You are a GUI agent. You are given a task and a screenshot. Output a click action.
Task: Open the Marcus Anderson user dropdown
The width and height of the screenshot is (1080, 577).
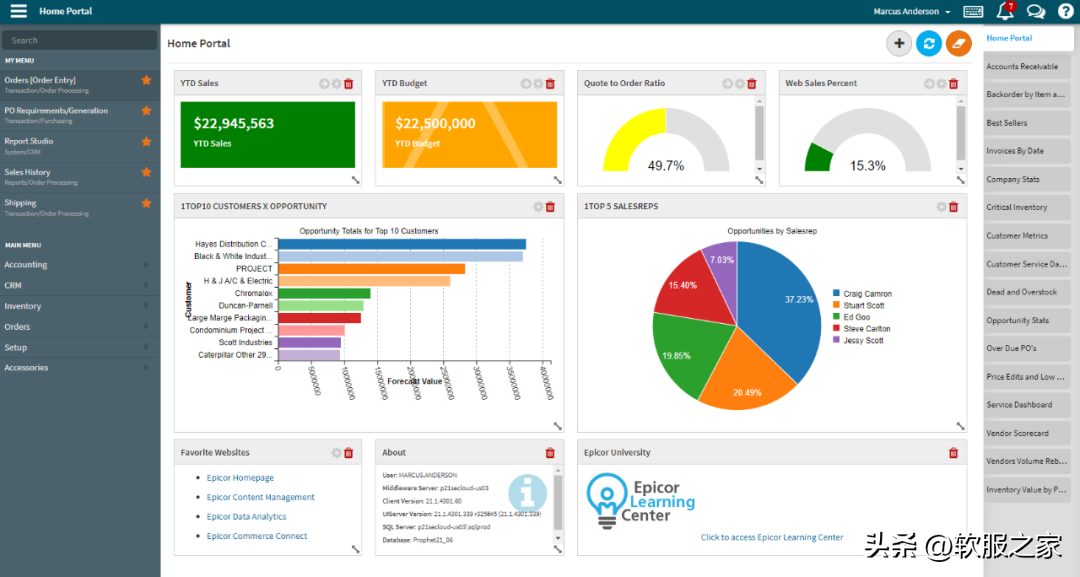coord(912,12)
